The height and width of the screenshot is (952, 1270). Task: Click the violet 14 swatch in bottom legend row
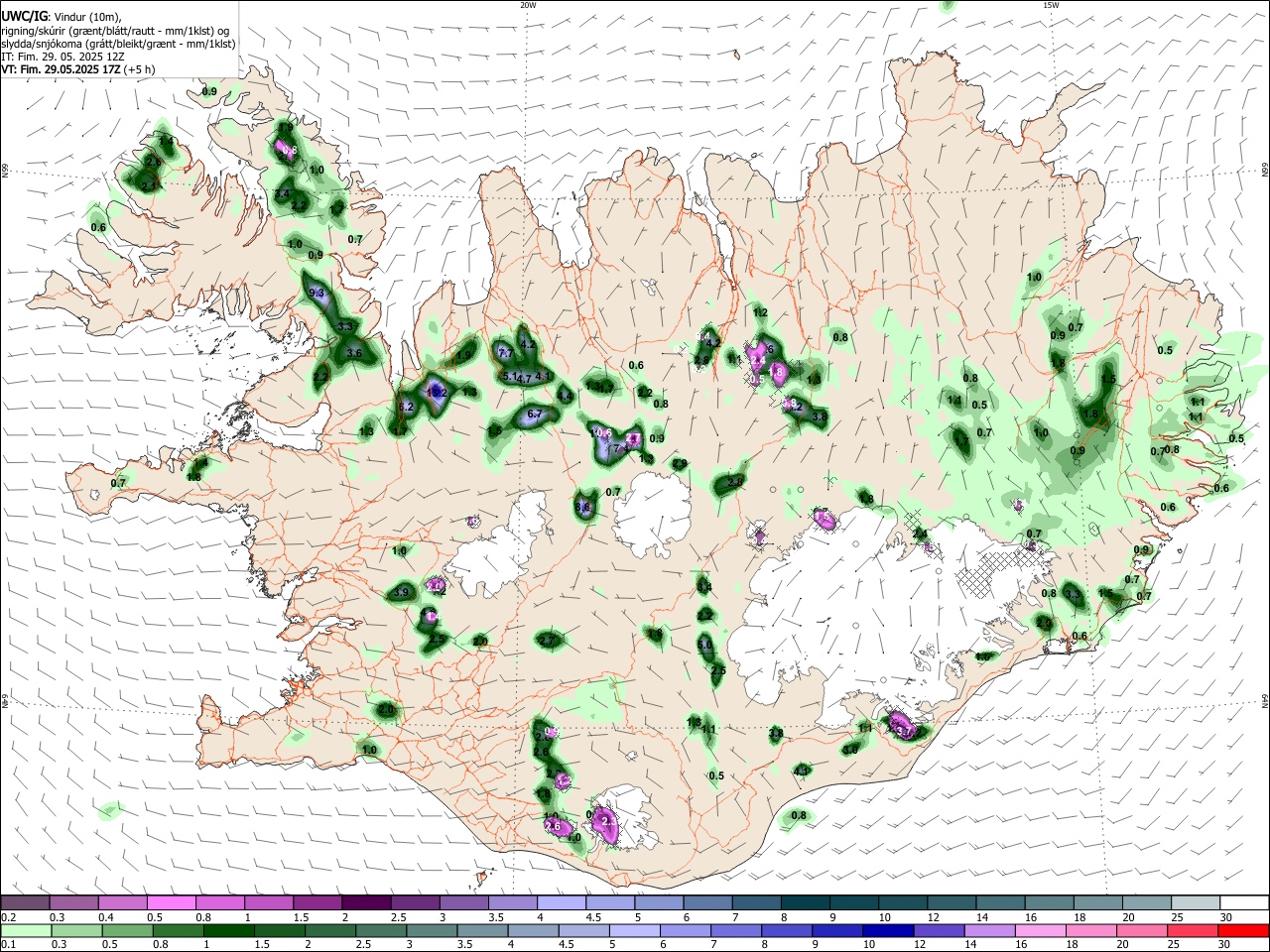point(988,930)
